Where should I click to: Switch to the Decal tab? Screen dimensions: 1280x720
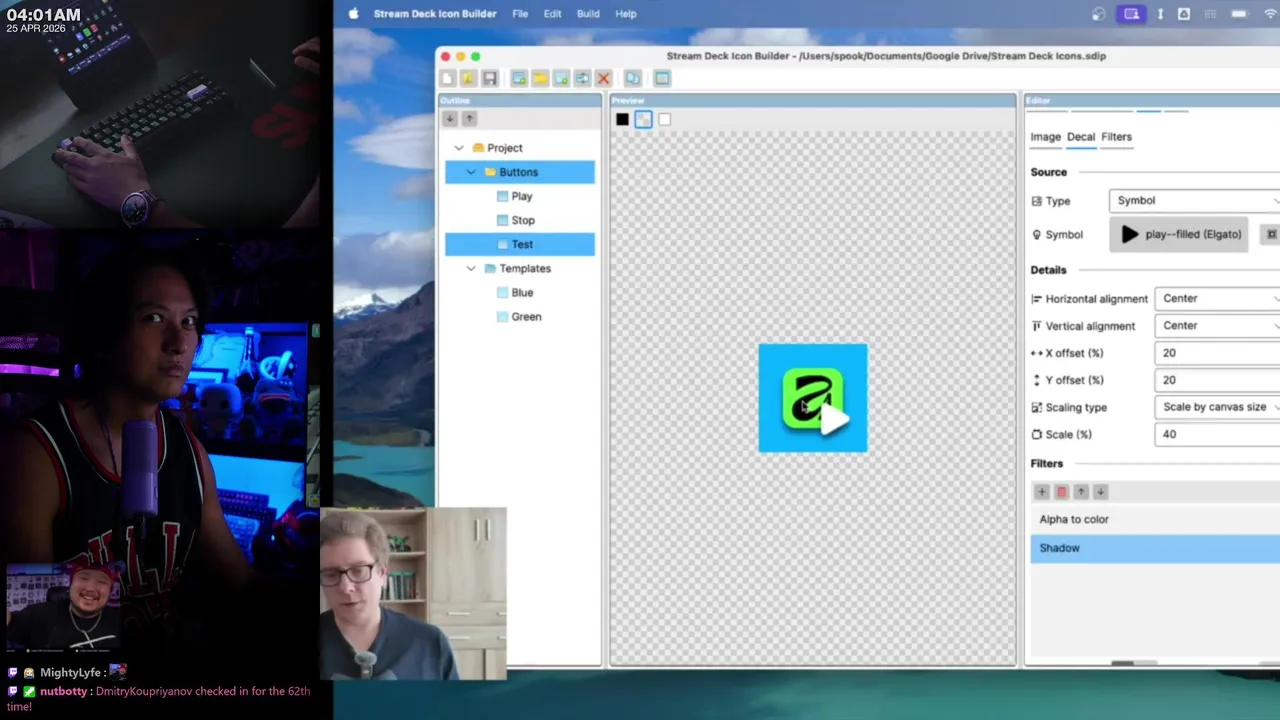pyautogui.click(x=1081, y=137)
